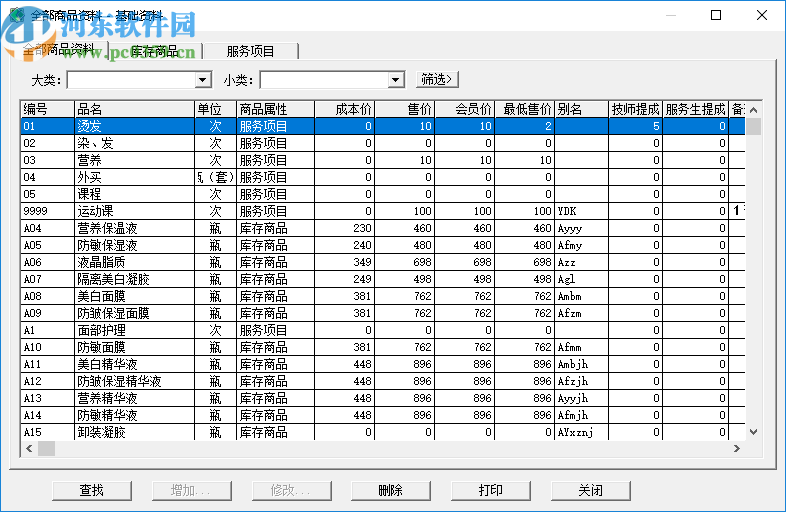Select the 美白面膜 row
Screen dimensions: 786x512
(383, 296)
